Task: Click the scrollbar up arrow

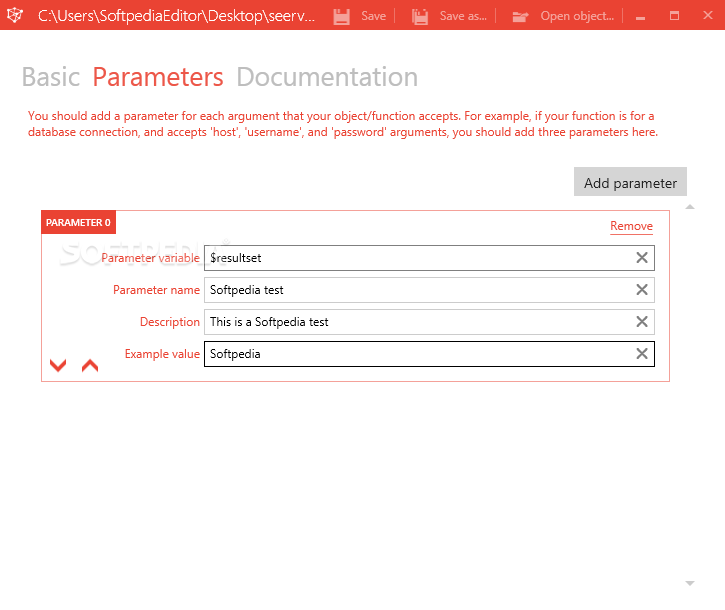Action: tap(690, 207)
